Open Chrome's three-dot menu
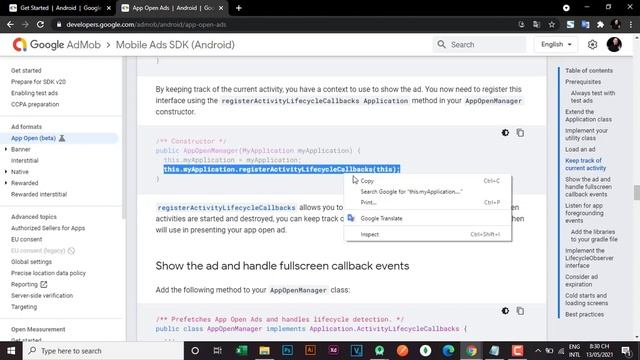 631,24
